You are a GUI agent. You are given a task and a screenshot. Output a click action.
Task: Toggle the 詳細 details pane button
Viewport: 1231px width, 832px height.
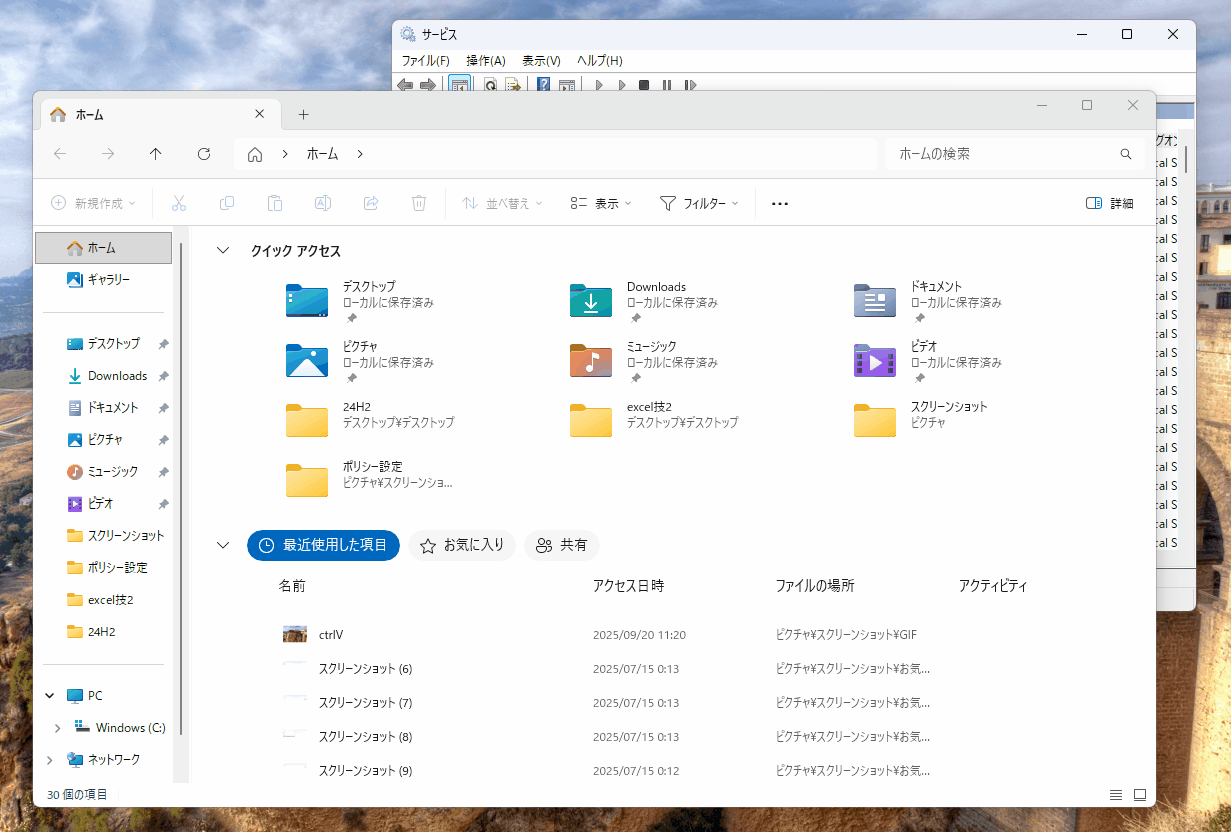1109,203
